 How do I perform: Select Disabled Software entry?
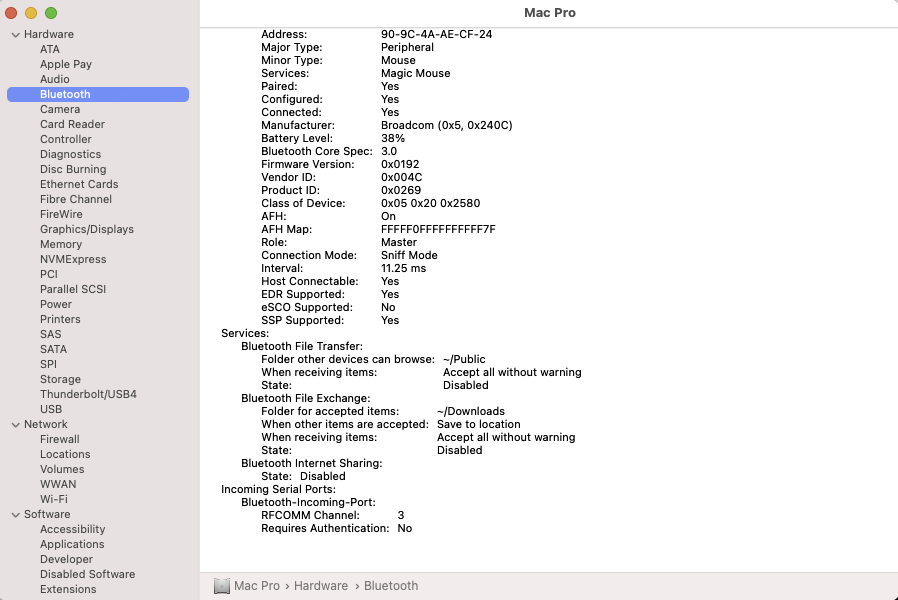click(x=88, y=574)
